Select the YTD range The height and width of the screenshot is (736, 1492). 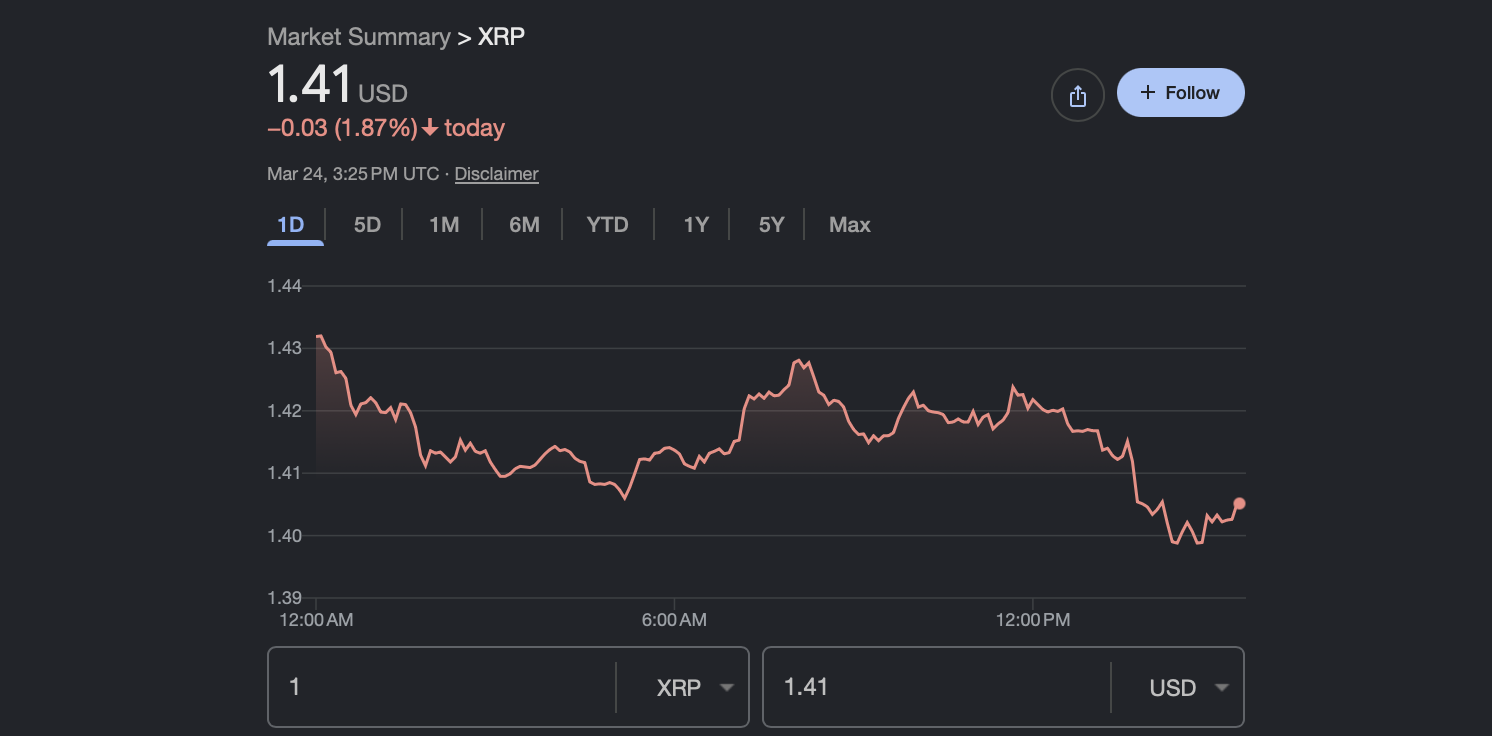coord(607,224)
